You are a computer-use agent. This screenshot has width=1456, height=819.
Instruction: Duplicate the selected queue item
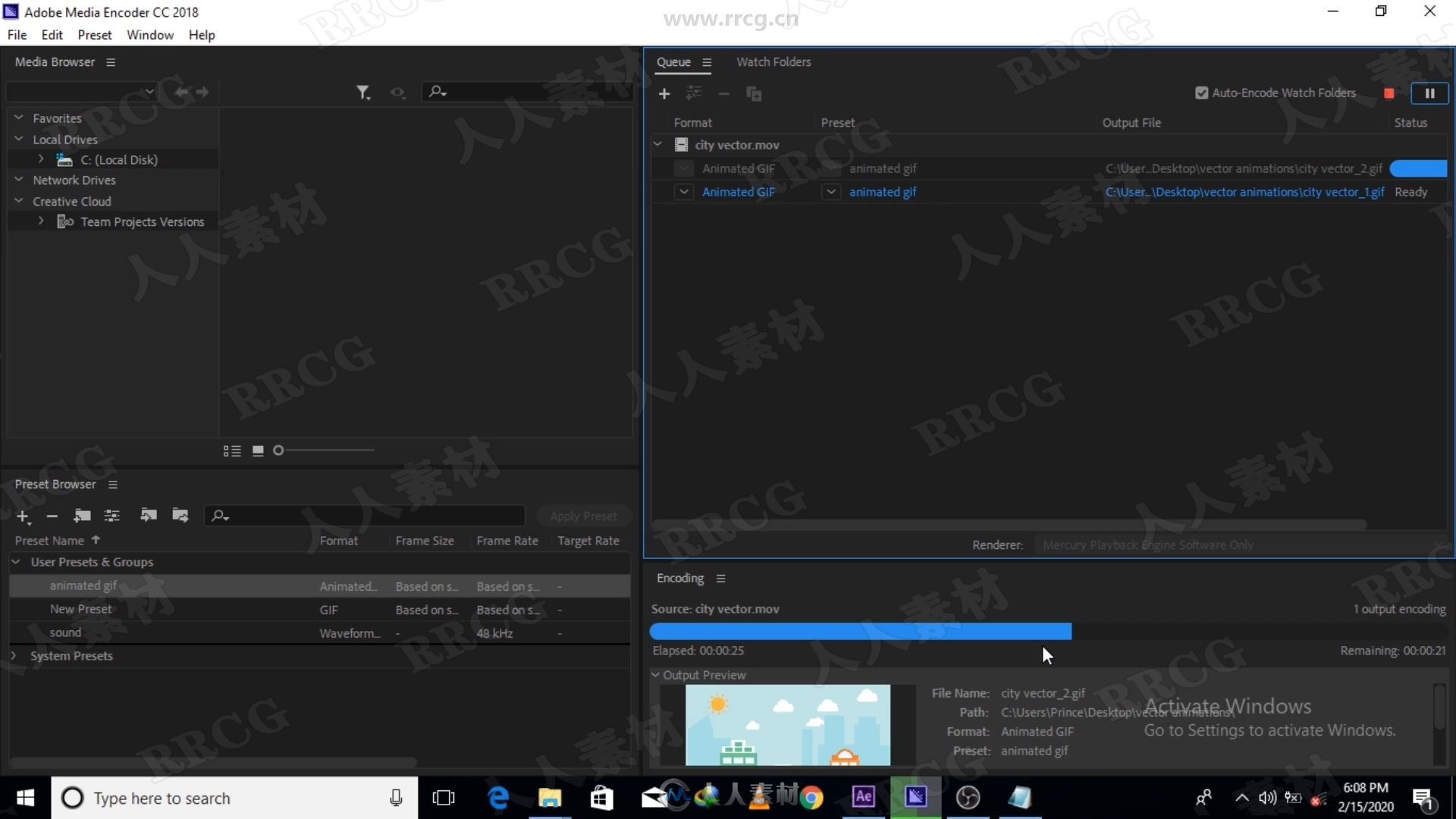click(x=754, y=93)
